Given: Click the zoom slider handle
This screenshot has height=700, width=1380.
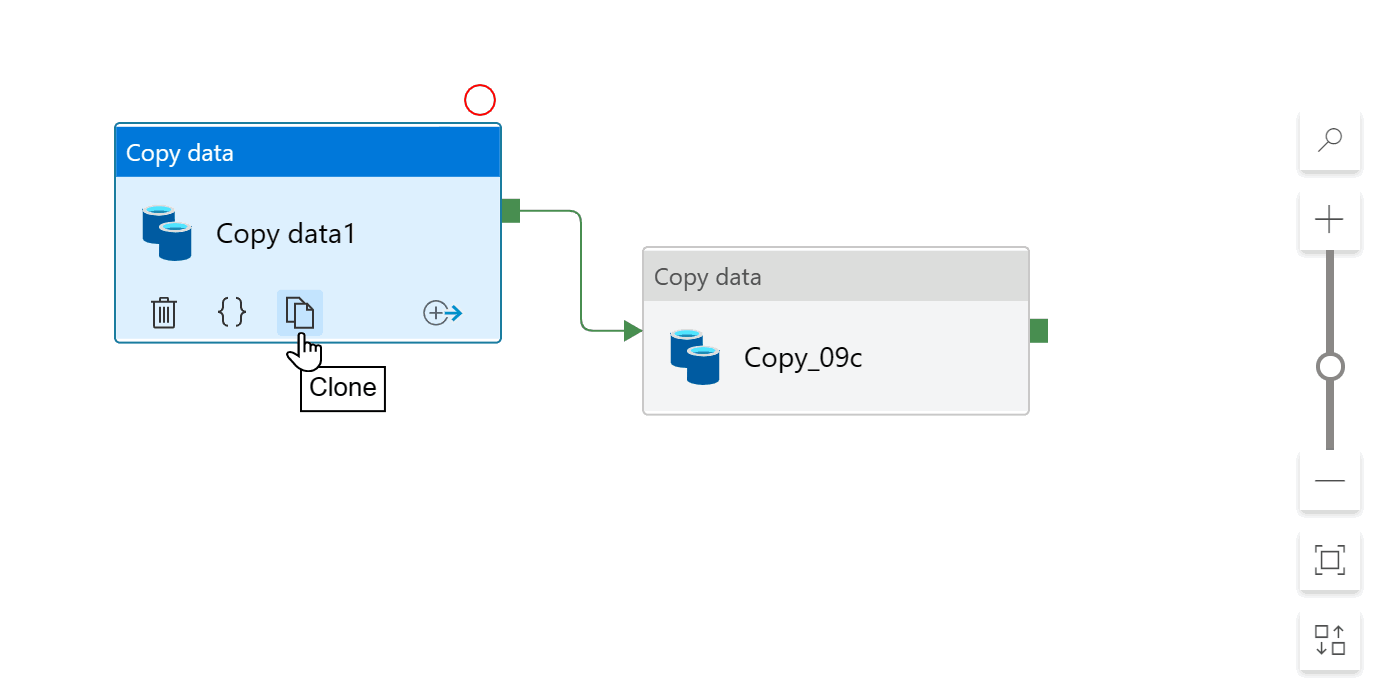Looking at the screenshot, I should [x=1330, y=367].
